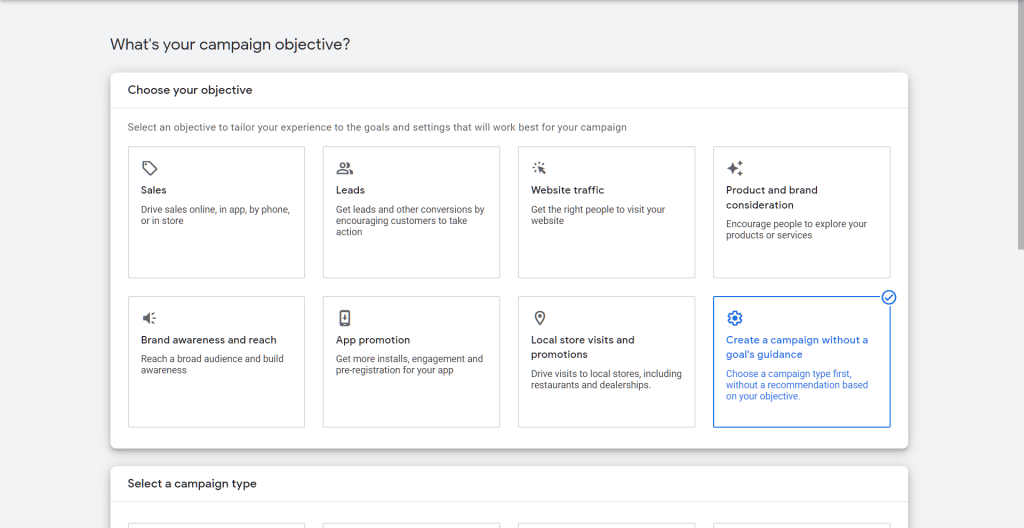Click the Leads people icon
The image size is (1024, 528).
point(345,168)
